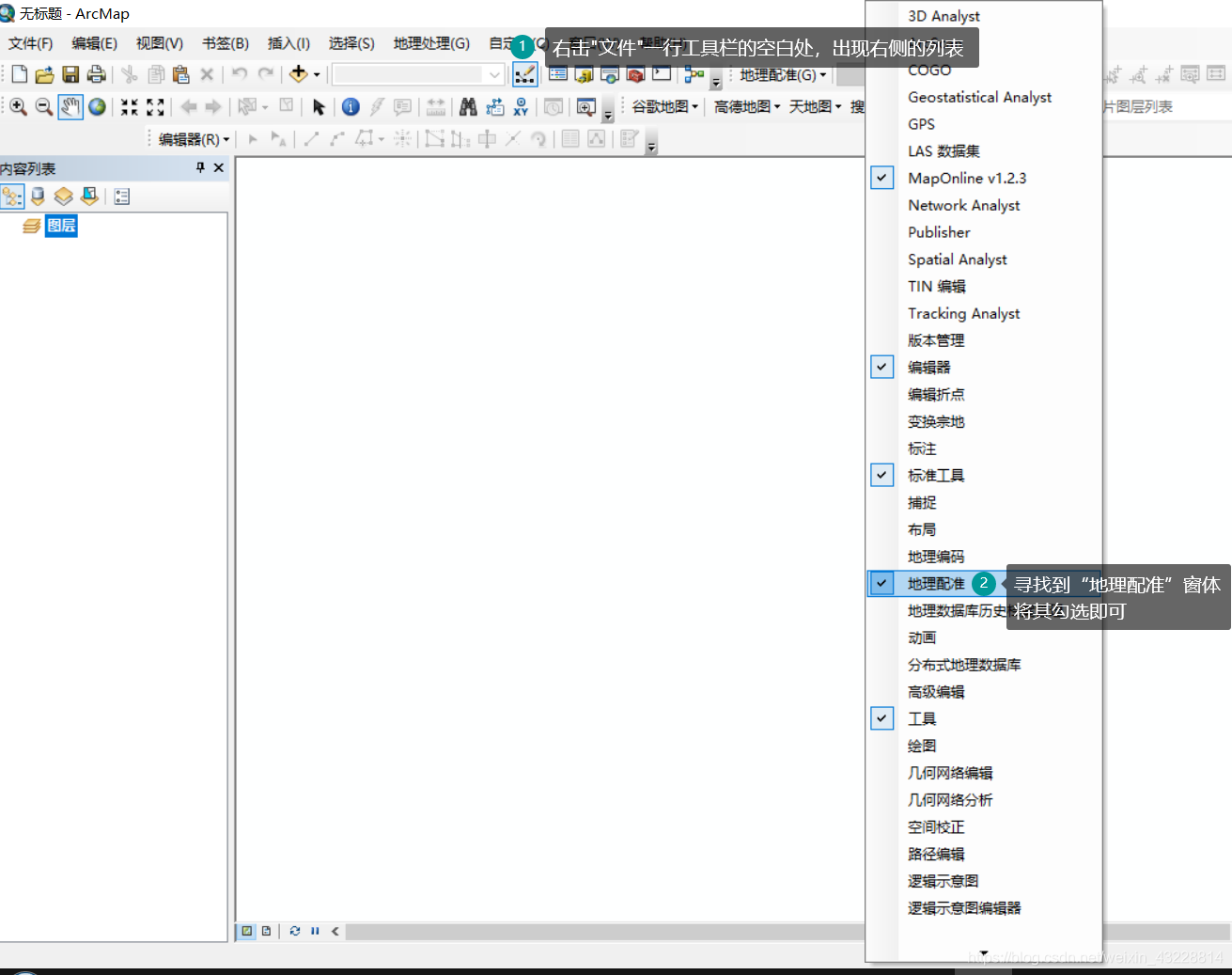The image size is (1232, 975).
Task: Open the 视图(V) menu
Action: tap(159, 43)
